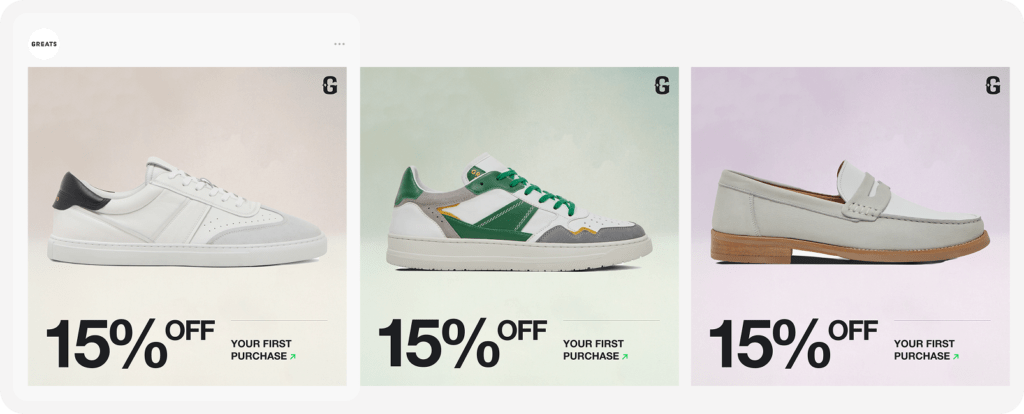Click "Your First Purchase" under the green sneaker

point(592,349)
